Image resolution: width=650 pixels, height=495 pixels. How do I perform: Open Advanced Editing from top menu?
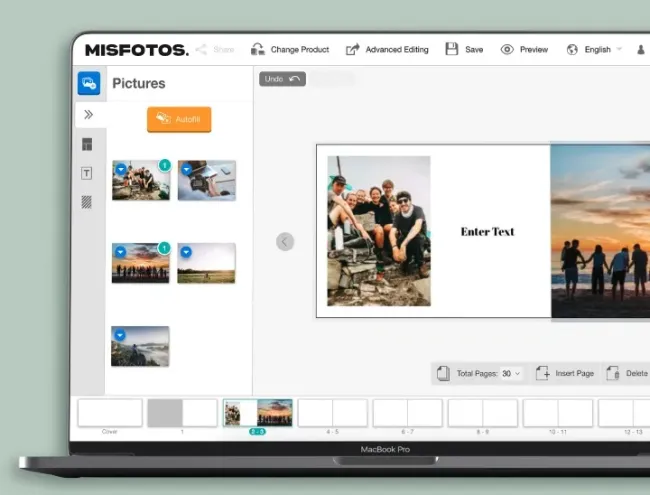point(387,49)
